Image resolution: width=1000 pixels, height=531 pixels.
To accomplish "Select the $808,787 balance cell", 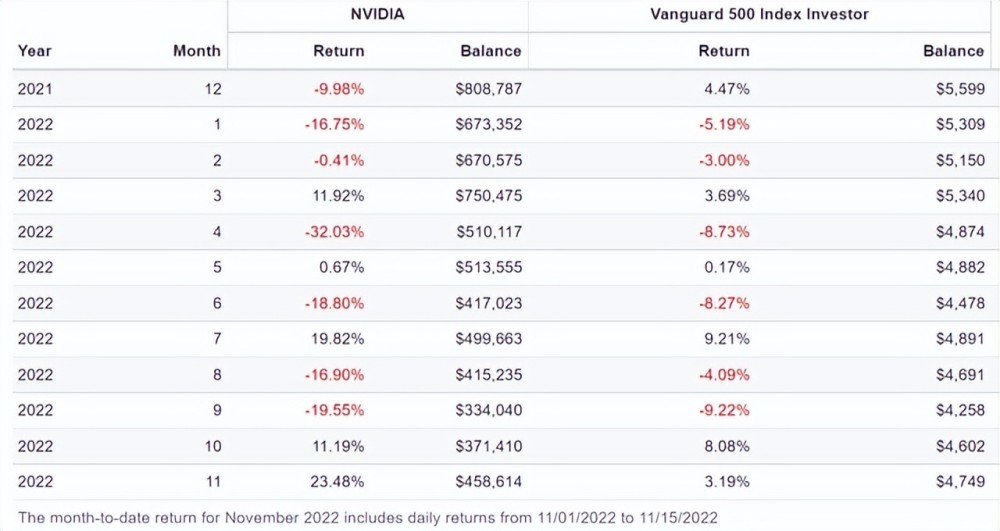I will 488,89.
